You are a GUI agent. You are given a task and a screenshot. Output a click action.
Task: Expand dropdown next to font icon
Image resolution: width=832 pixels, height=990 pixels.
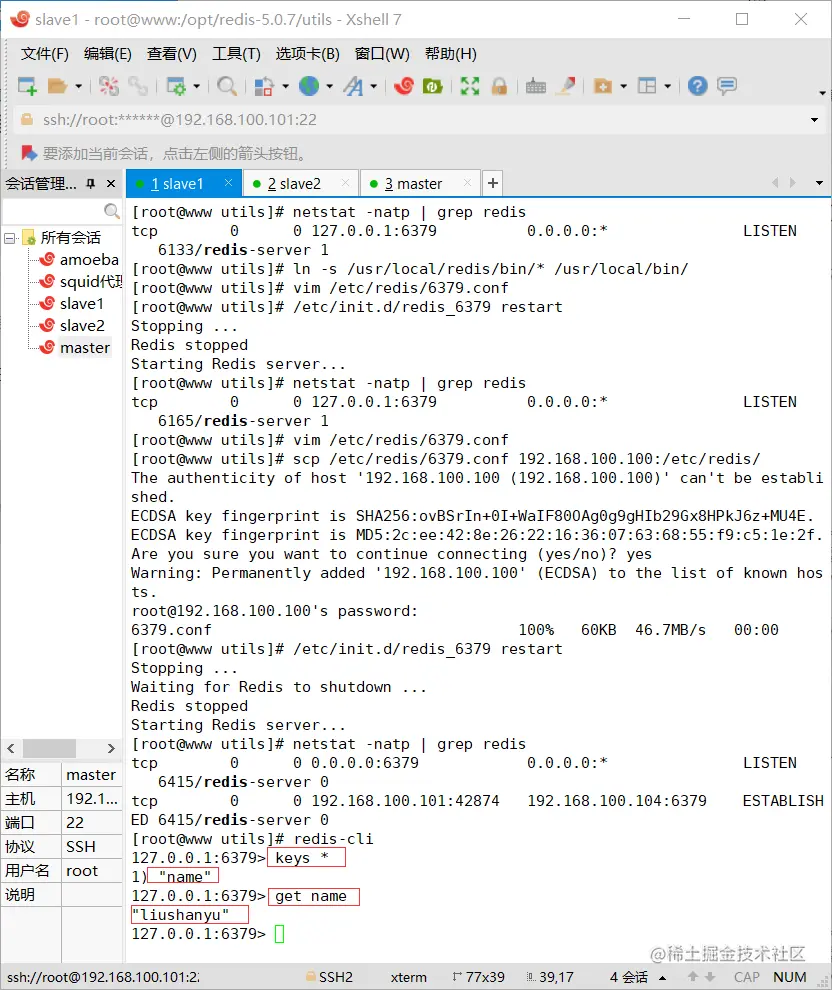[374, 86]
